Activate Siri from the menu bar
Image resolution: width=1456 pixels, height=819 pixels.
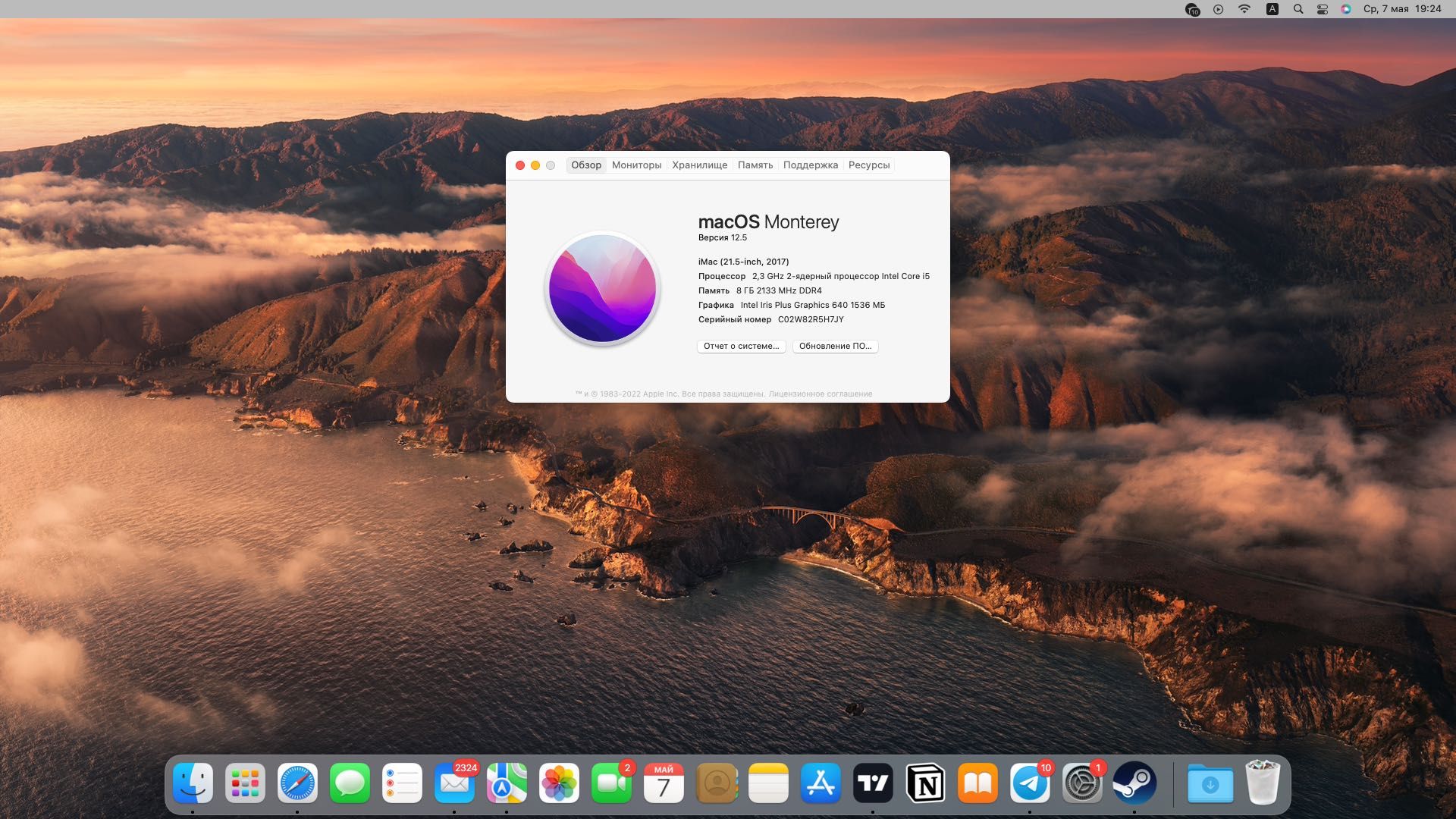point(1346,9)
